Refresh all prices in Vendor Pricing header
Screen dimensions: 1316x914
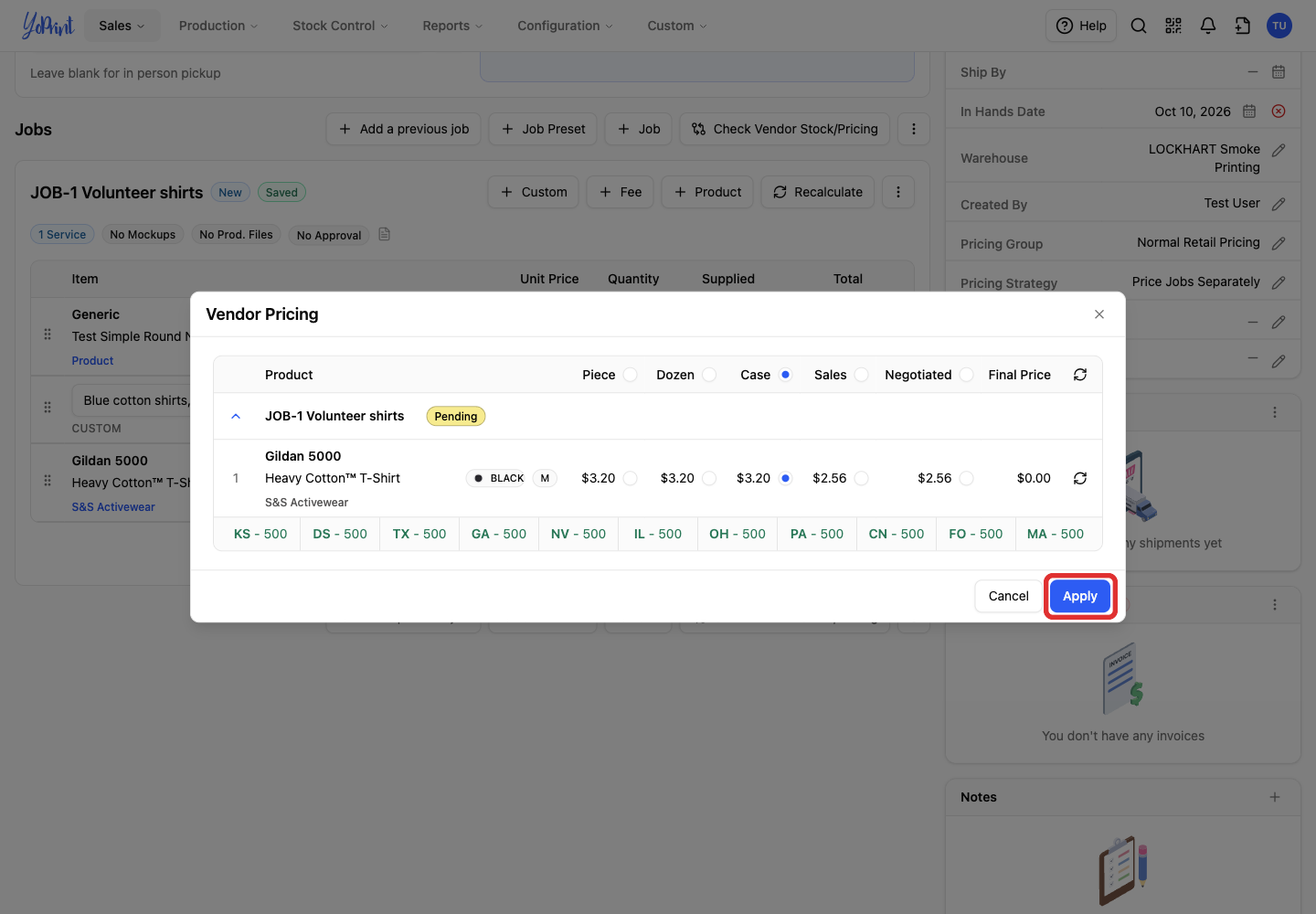pos(1080,375)
